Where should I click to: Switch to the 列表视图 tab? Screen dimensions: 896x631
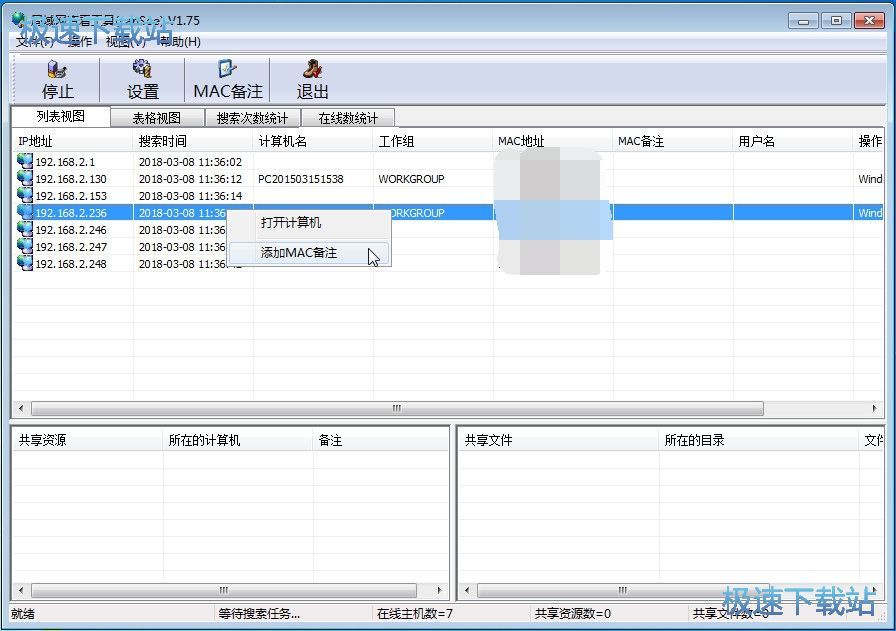pyautogui.click(x=61, y=116)
